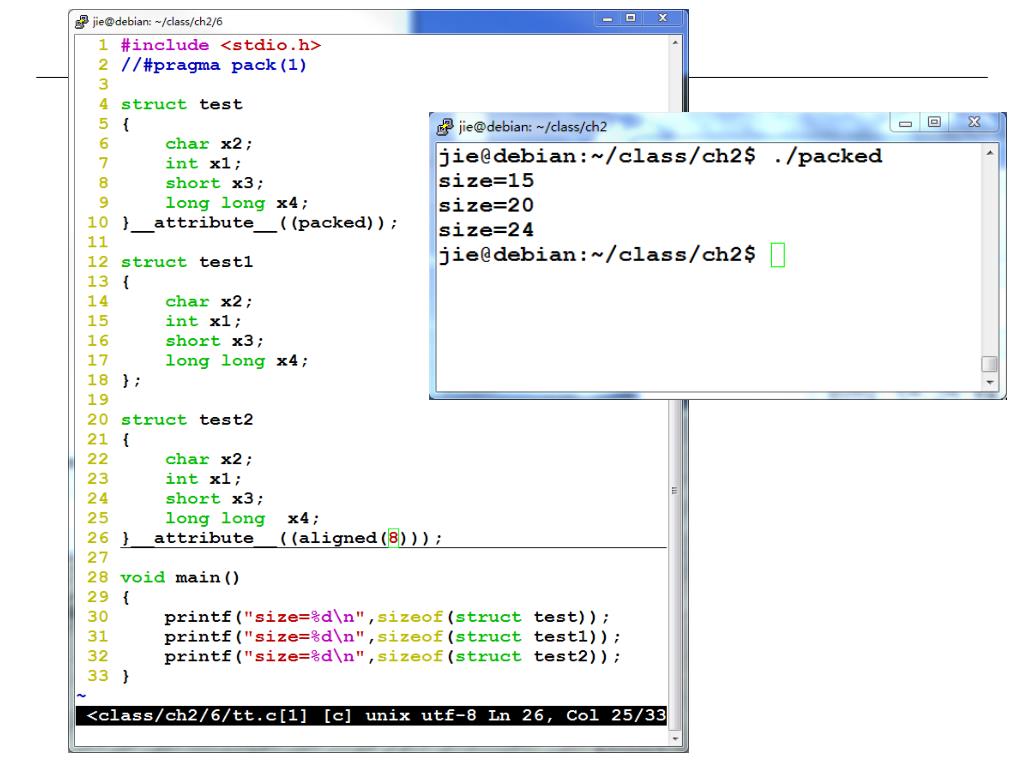Click 'int x1;' on line 23
1024x768 pixels.
pyautogui.click(x=203, y=479)
